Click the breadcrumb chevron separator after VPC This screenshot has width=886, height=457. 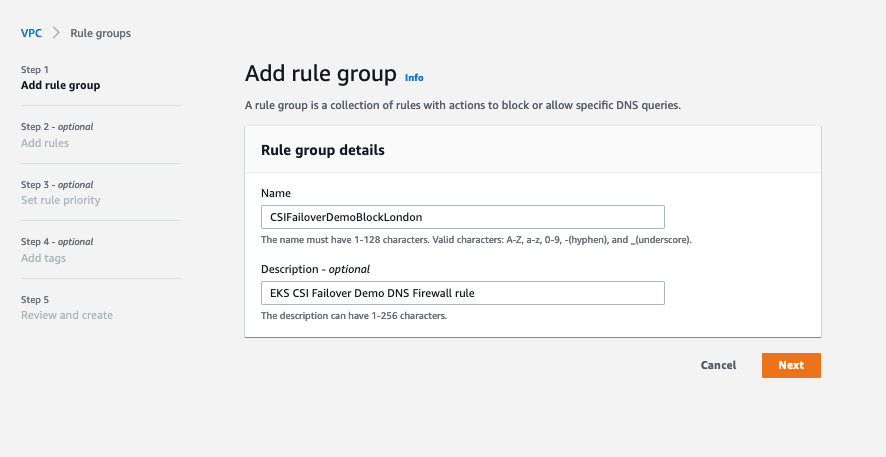56,33
